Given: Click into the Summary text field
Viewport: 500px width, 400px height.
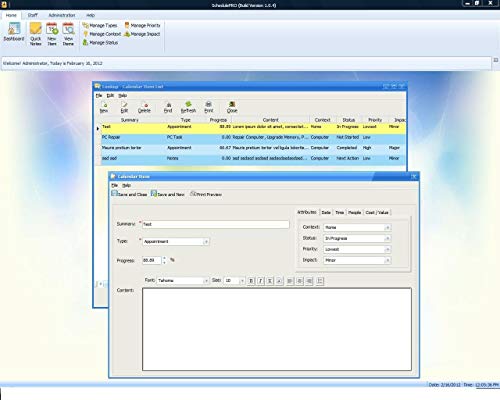Looking at the screenshot, I should 216,224.
